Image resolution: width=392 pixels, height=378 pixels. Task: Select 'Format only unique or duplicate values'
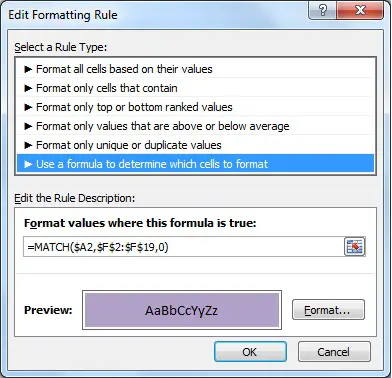click(196, 145)
